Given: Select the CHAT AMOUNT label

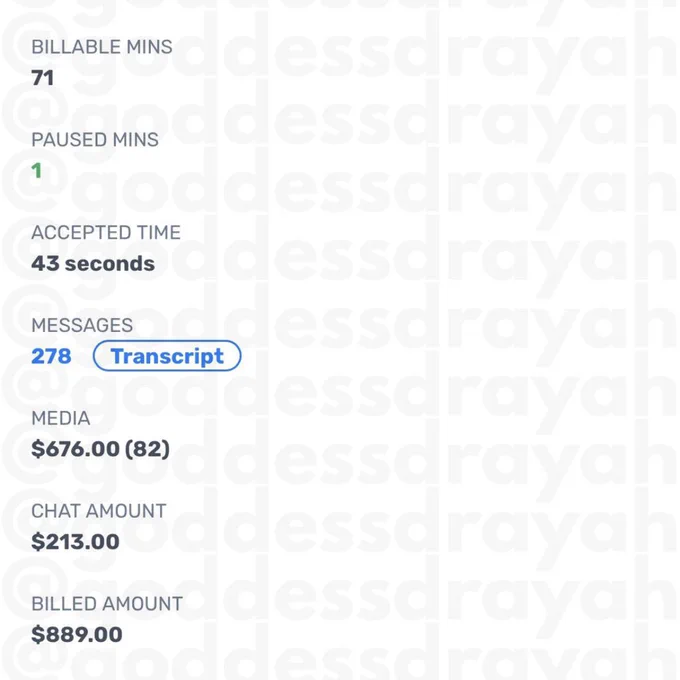Looking at the screenshot, I should tap(98, 511).
